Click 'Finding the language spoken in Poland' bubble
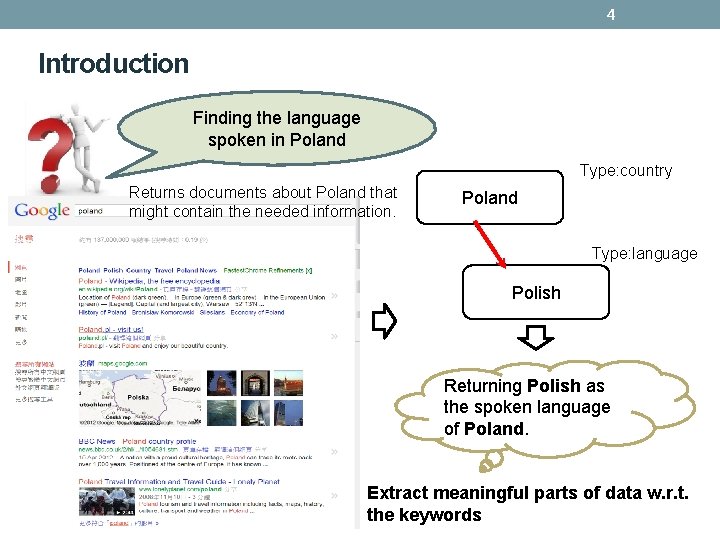 (x=276, y=129)
